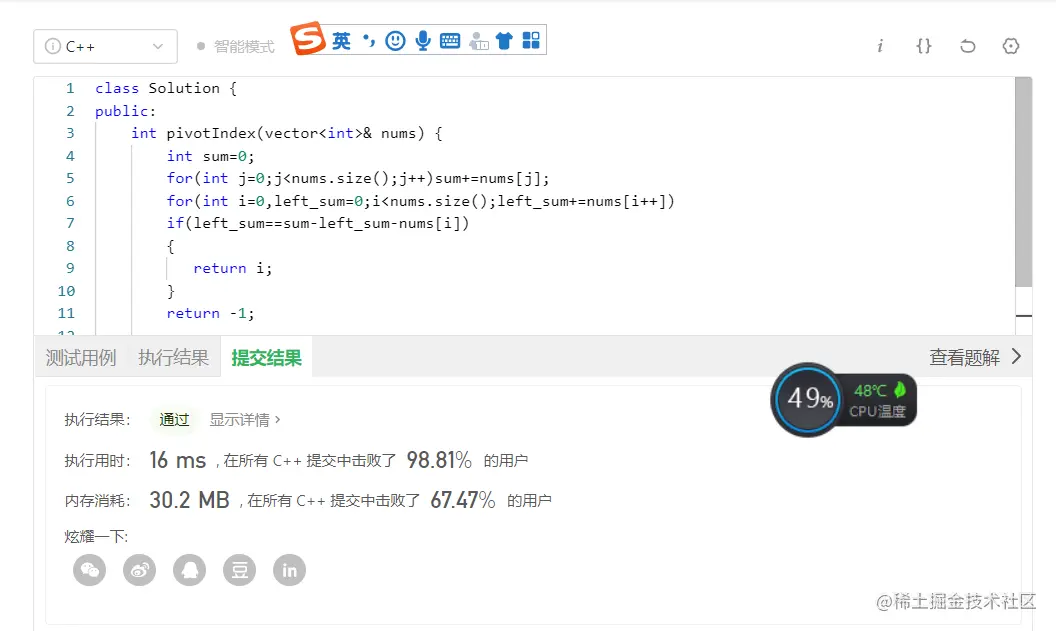Viewport: 1056px width, 631px height.
Task: Click the 'int sum=0;' code line
Action: (x=210, y=156)
